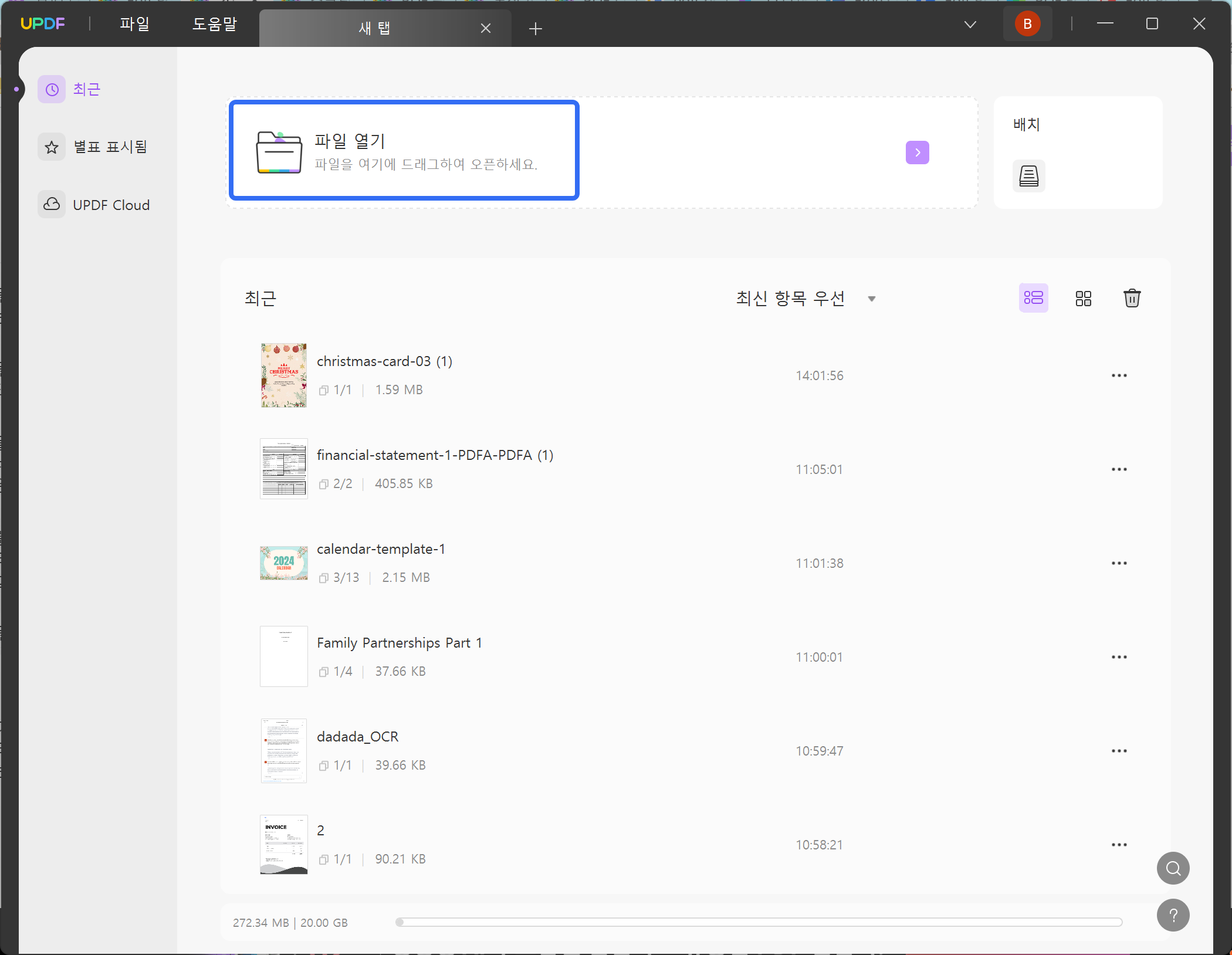1232x955 pixels.
Task: Open financial-statement-1-PDFA-PDFA (1) thumbnail
Action: (x=284, y=469)
